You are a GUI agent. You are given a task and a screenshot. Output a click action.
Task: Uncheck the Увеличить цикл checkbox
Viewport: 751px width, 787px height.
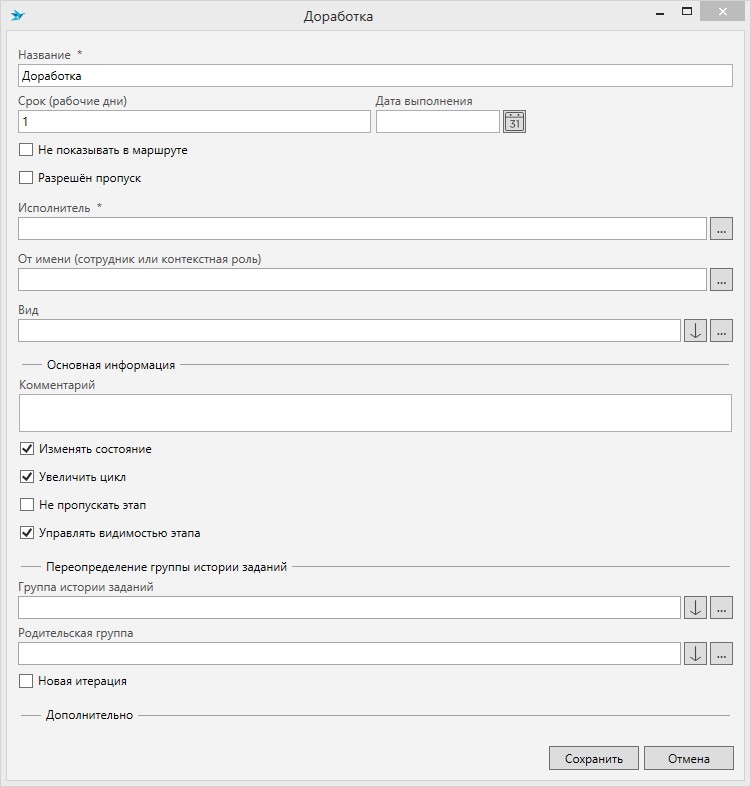pos(27,477)
